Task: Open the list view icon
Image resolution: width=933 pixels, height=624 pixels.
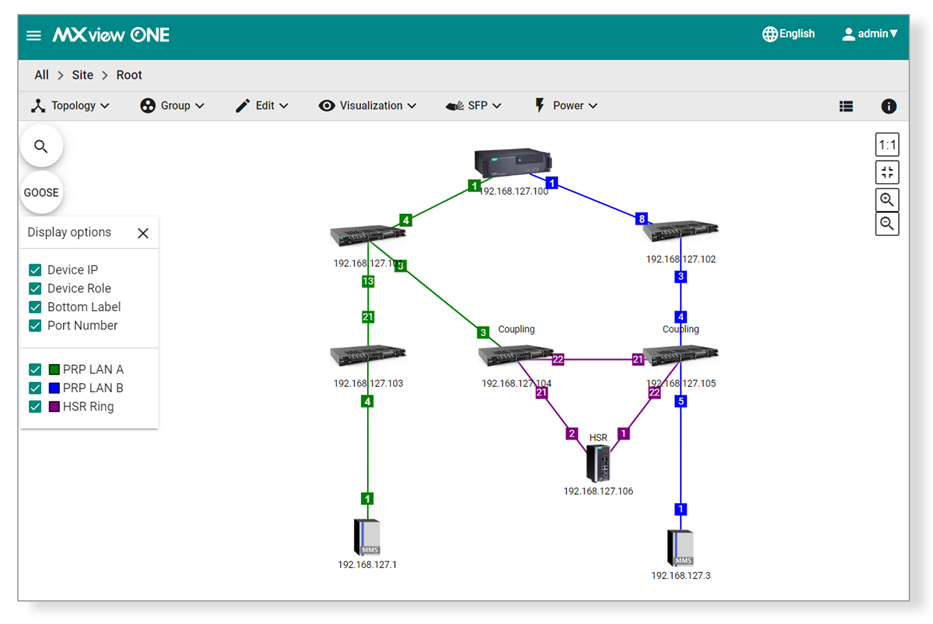Action: coord(846,106)
